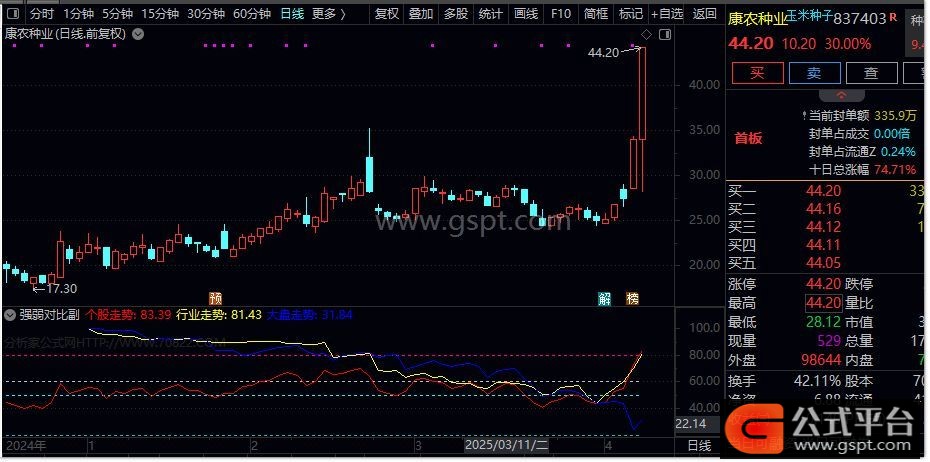
Task: Click the 十日总涨幅 74.71% row
Action: click(x=863, y=170)
